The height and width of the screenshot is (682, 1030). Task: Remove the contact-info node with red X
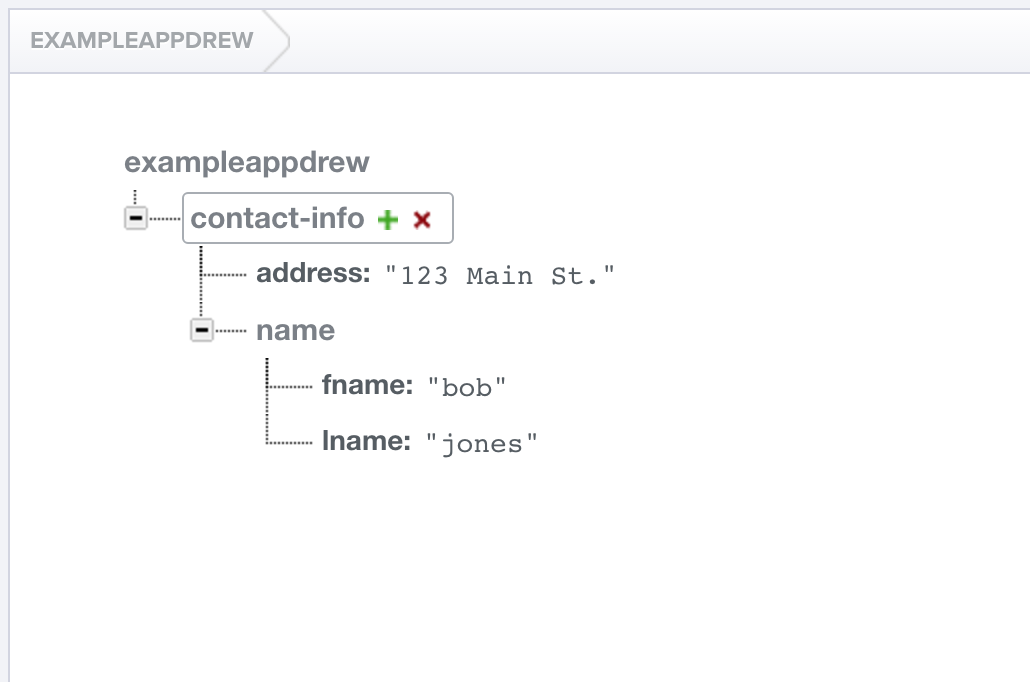422,220
